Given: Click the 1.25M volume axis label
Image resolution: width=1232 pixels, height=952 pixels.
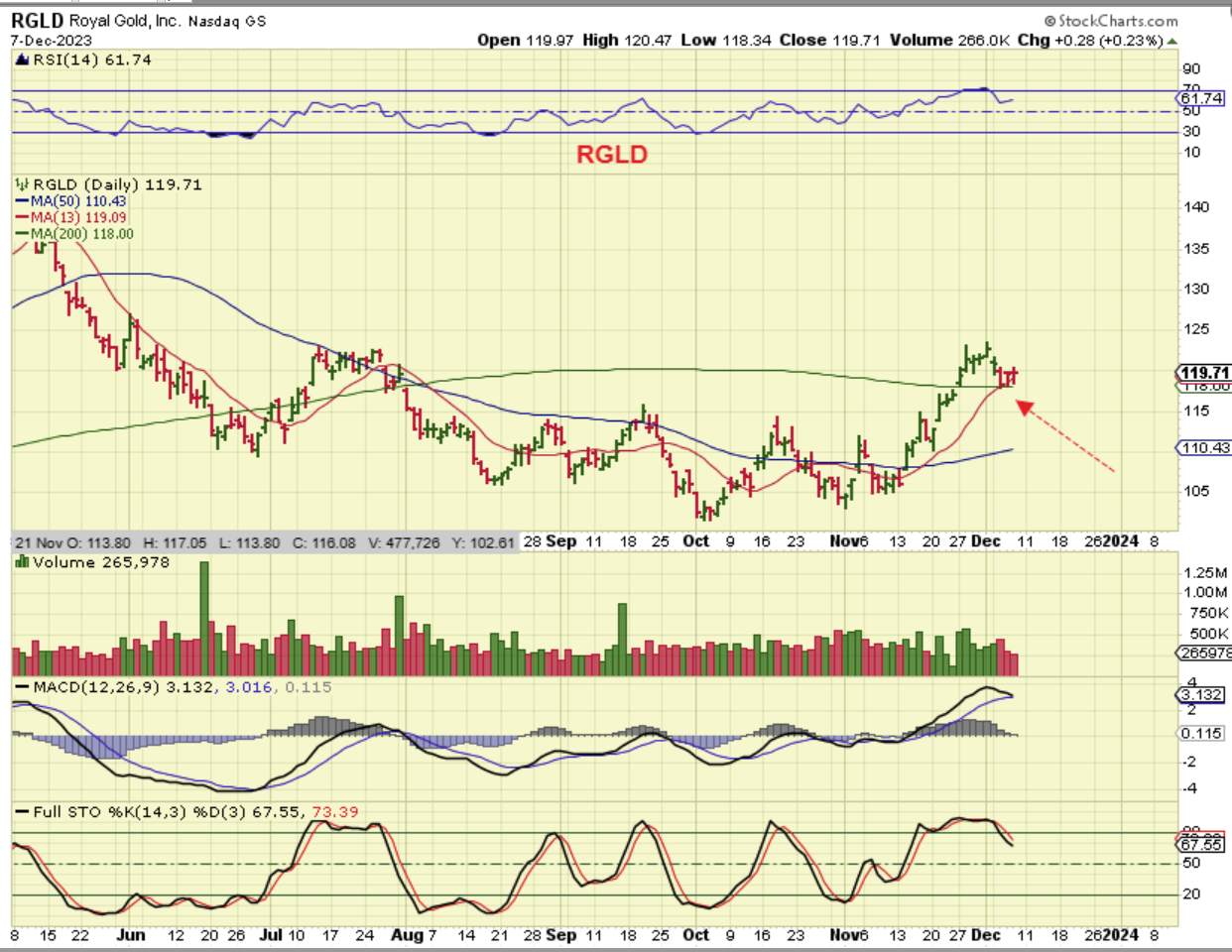Looking at the screenshot, I should (1204, 573).
